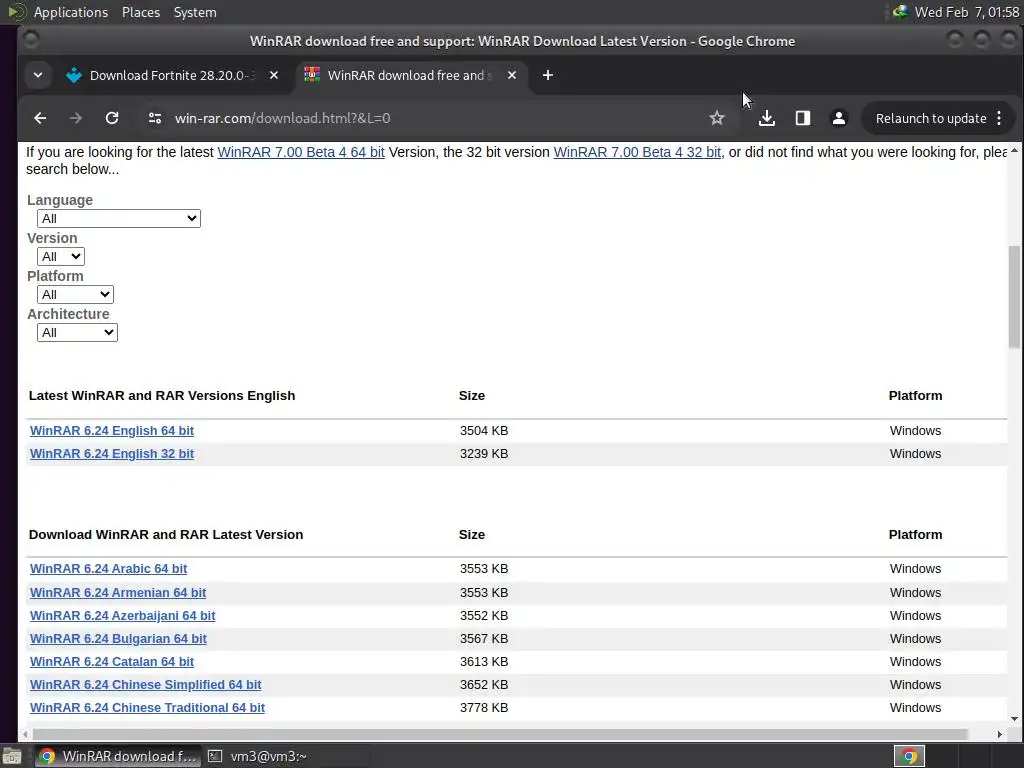Click the 3778 KB size cell
1024x768 pixels.
(x=484, y=707)
